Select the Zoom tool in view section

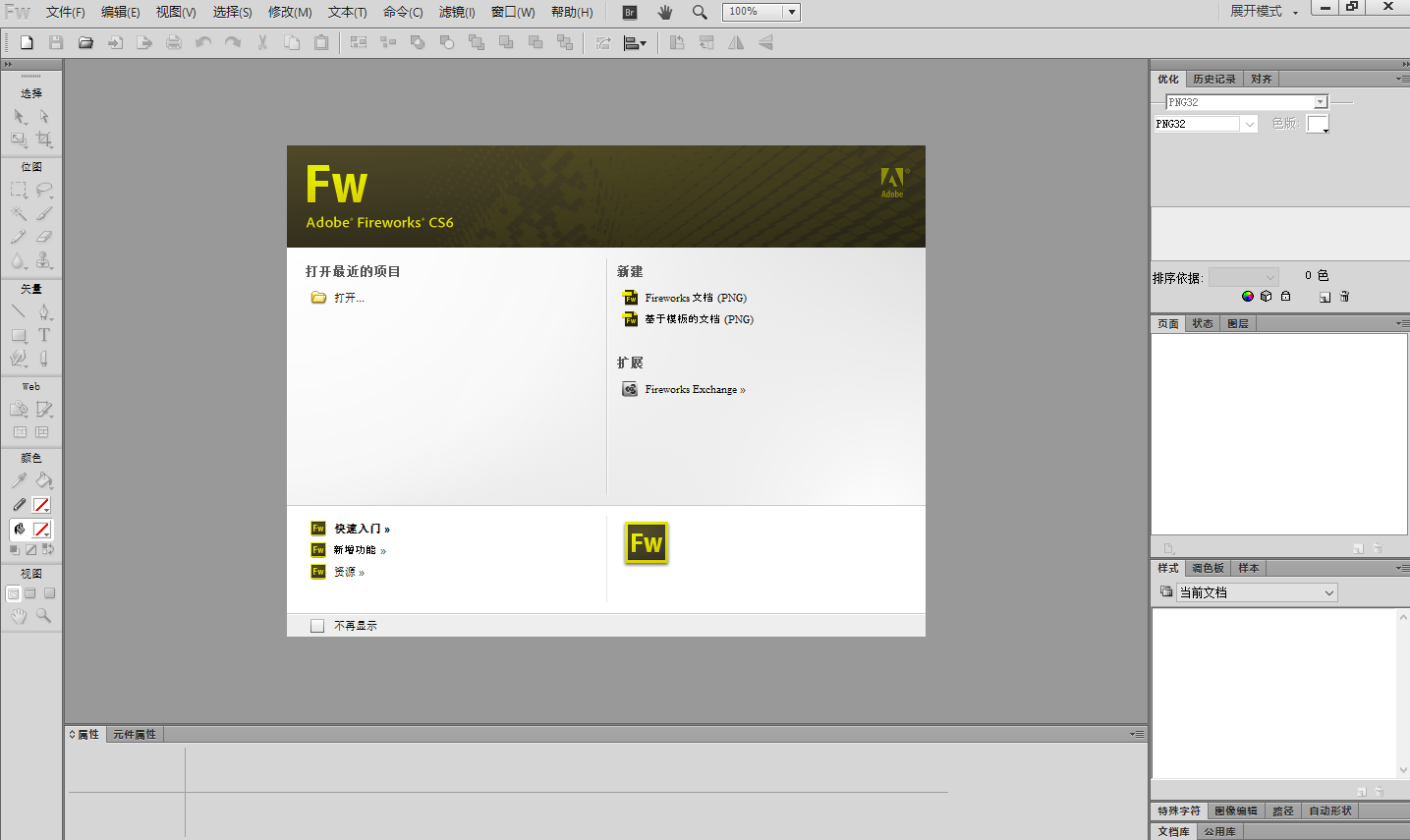pyautogui.click(x=44, y=616)
